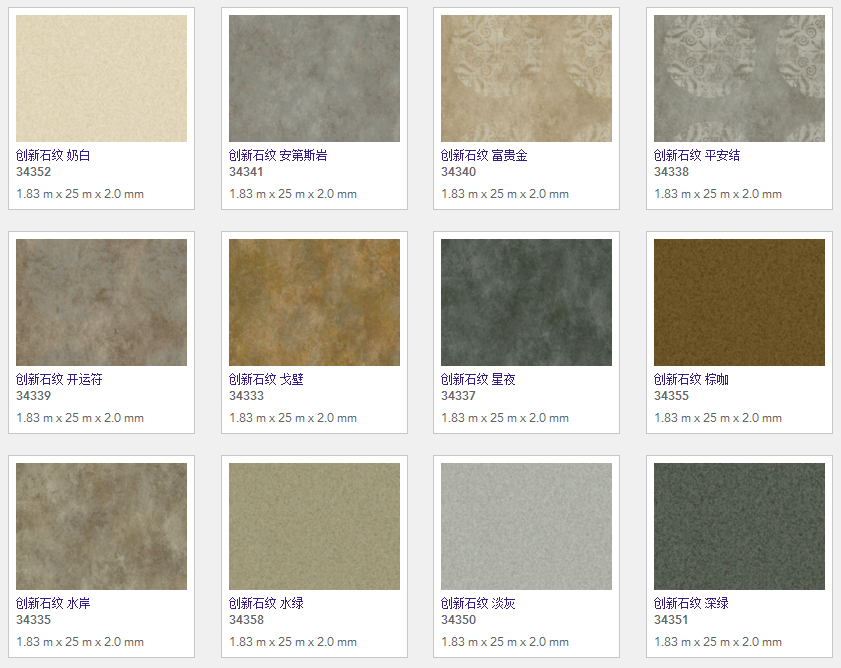Click the 富贵金 patterned gold thumbnail
The image size is (841, 668).
coord(526,78)
